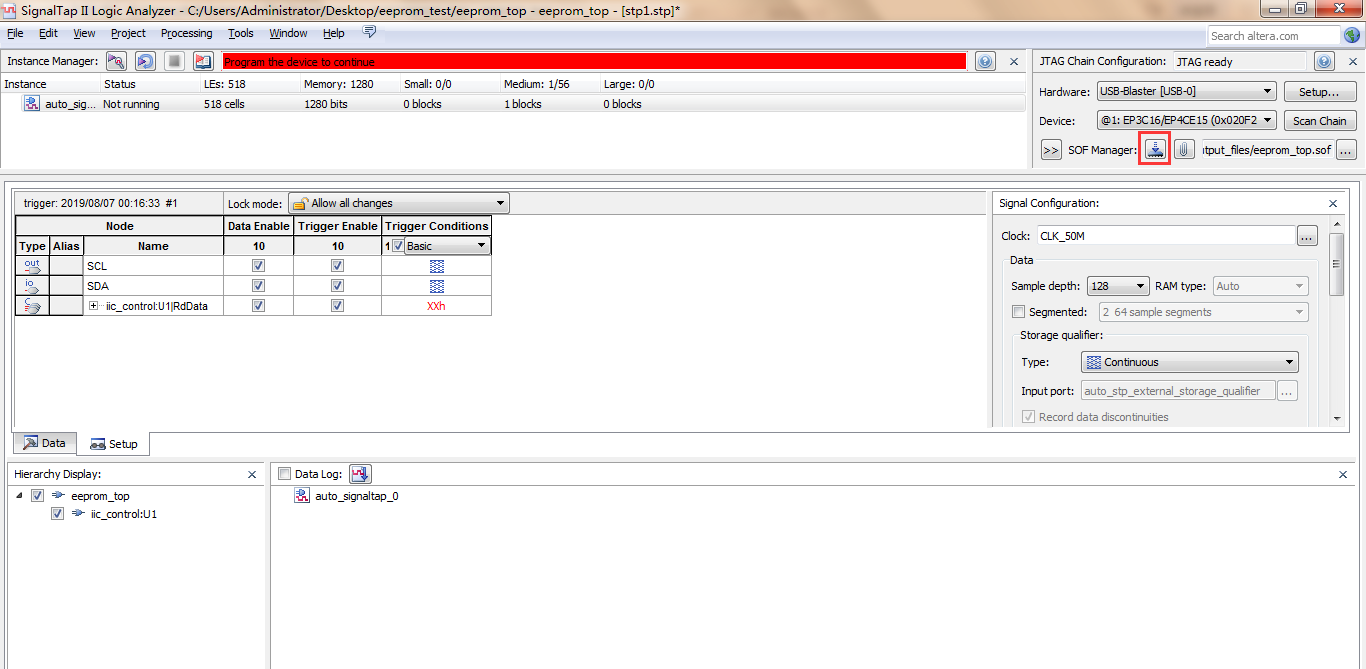
Task: Click Autorun Analysis icon in Instance Manager
Action: (145, 61)
